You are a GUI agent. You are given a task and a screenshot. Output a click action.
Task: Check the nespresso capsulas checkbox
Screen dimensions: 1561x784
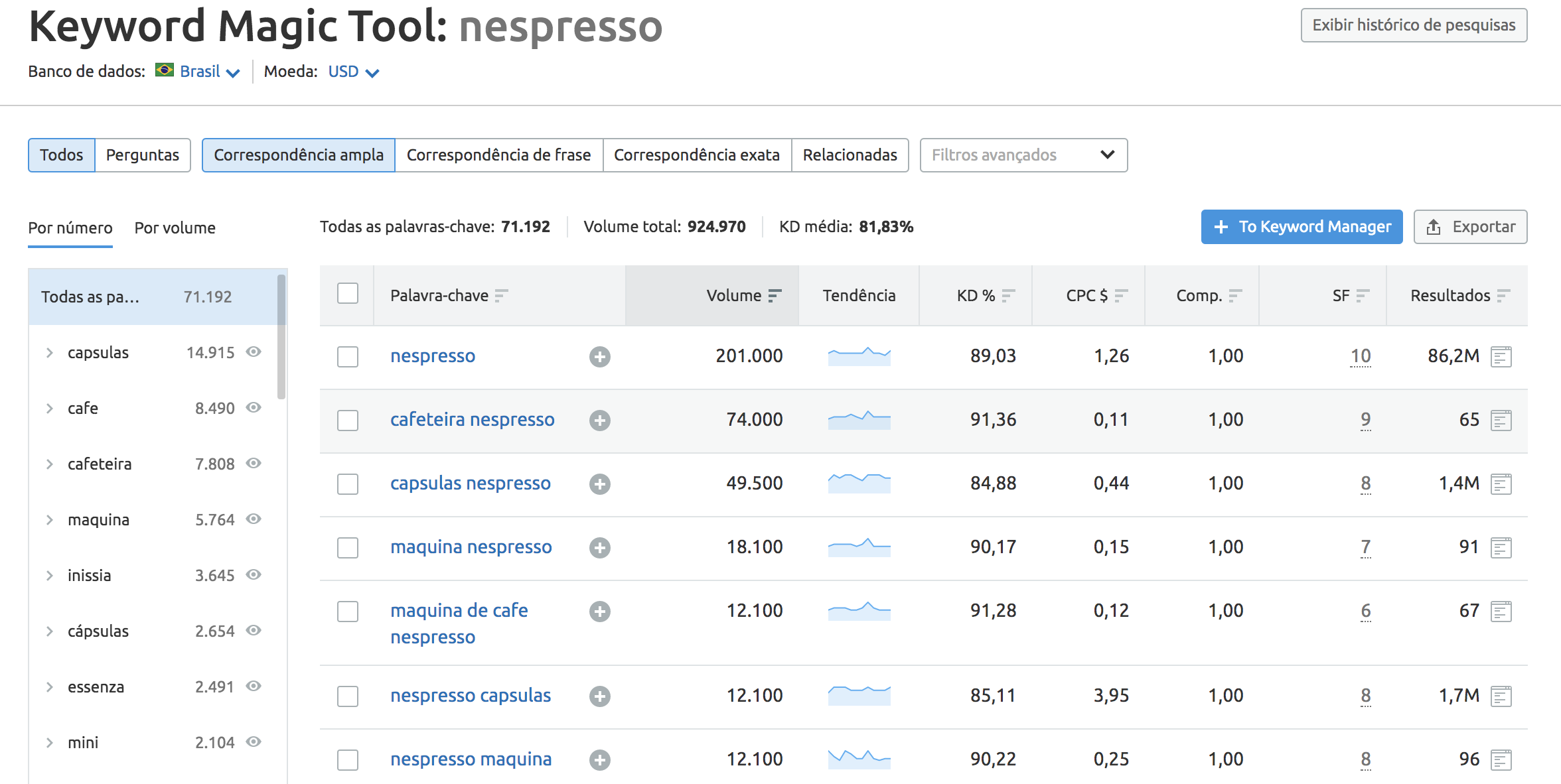pos(348,696)
